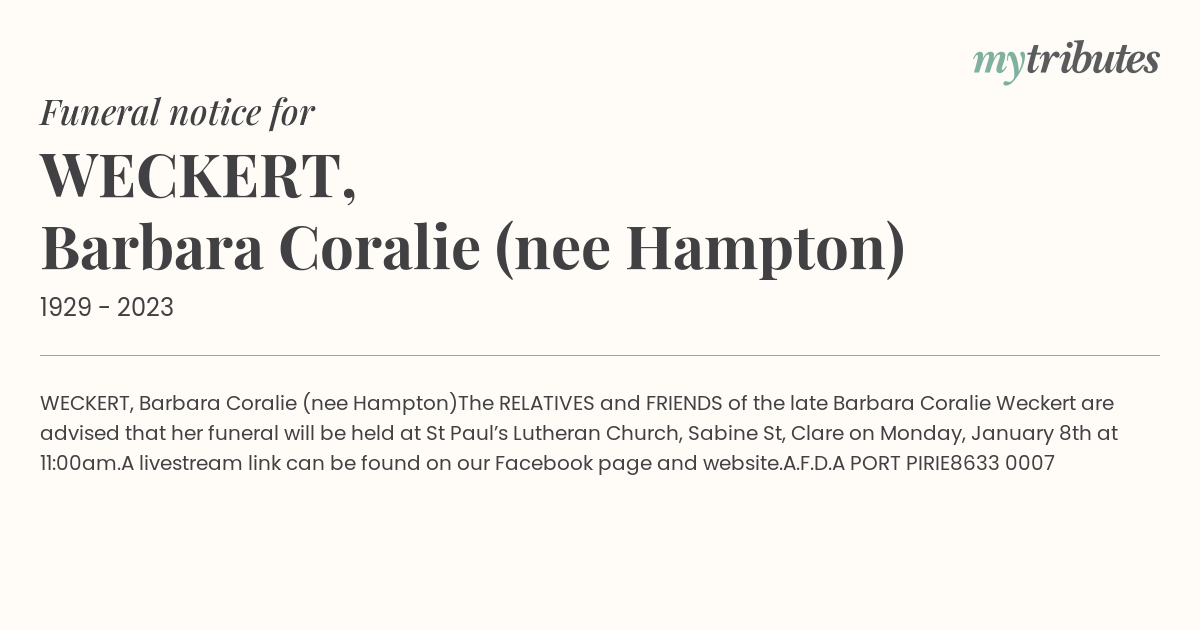Select the 'Funeral notice for' italic heading
Image resolution: width=1200 pixels, height=630 pixels.
pyautogui.click(x=177, y=112)
